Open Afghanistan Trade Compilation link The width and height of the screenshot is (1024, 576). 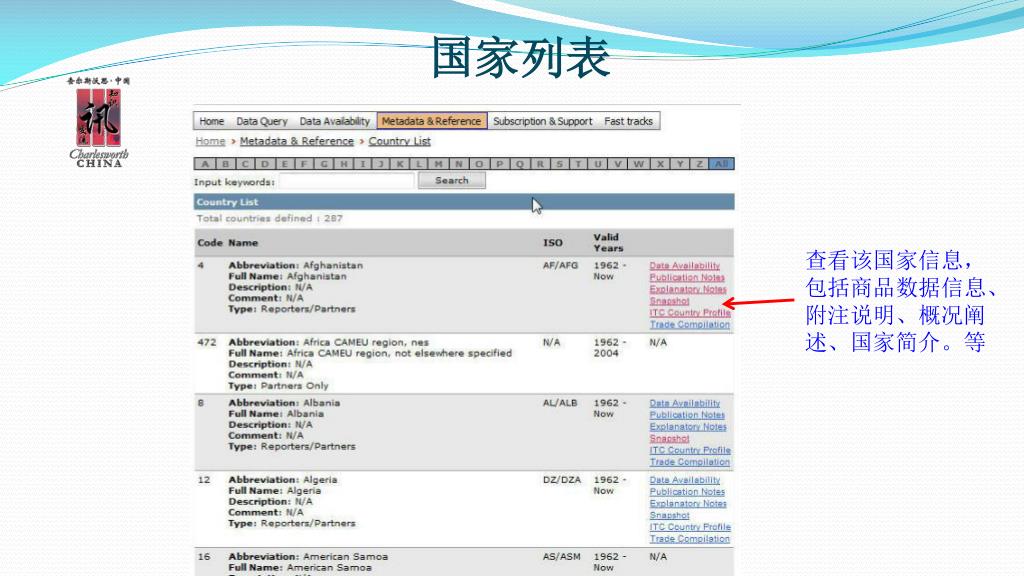[x=690, y=325]
